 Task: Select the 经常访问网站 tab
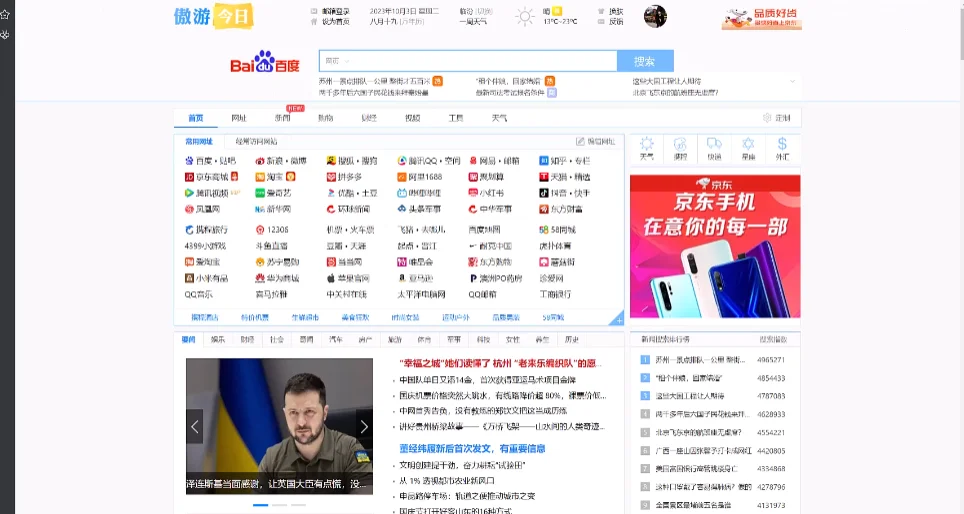tap(256, 141)
